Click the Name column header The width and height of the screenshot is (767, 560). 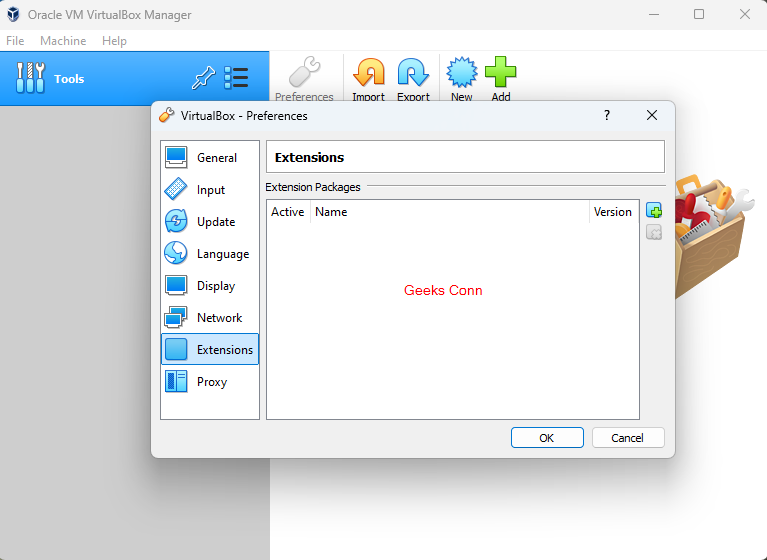pos(450,212)
